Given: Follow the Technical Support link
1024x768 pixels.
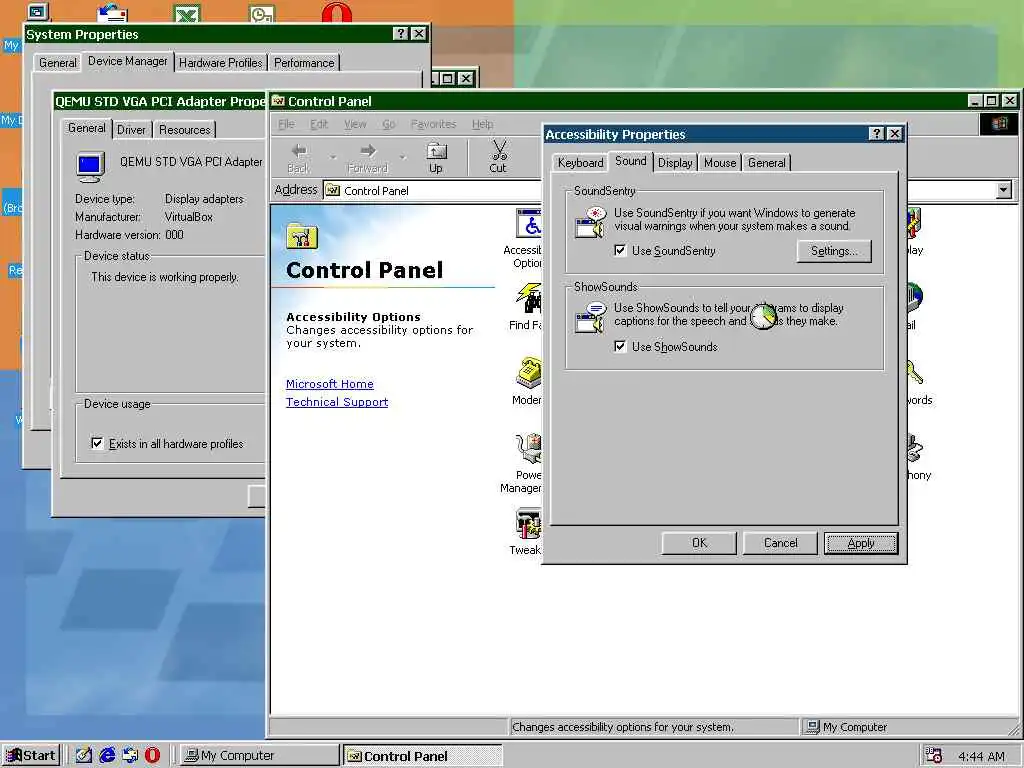Looking at the screenshot, I should click(337, 402).
